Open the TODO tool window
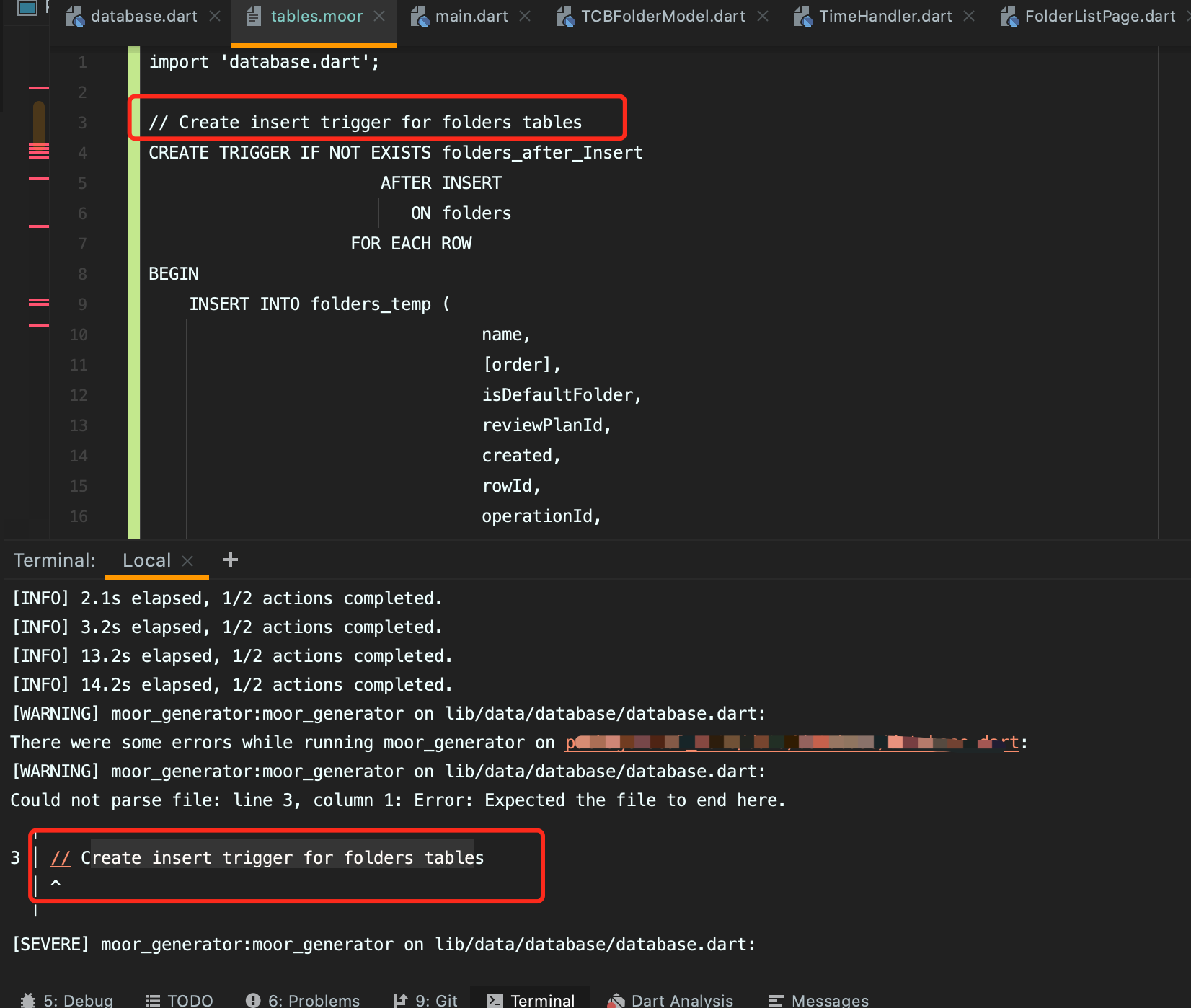The width and height of the screenshot is (1191, 1008). point(179,999)
